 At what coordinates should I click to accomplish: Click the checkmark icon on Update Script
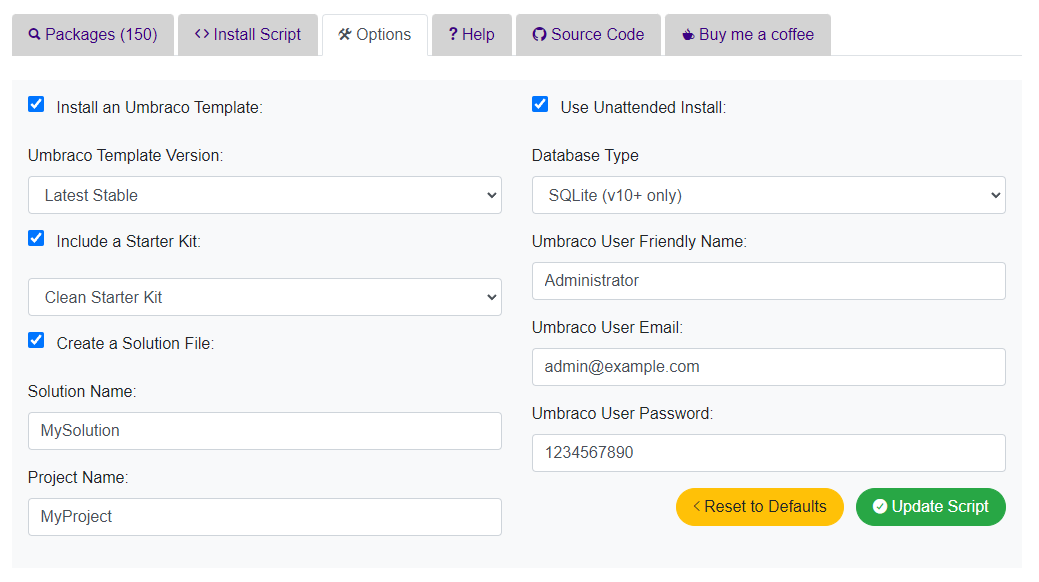click(x=880, y=506)
